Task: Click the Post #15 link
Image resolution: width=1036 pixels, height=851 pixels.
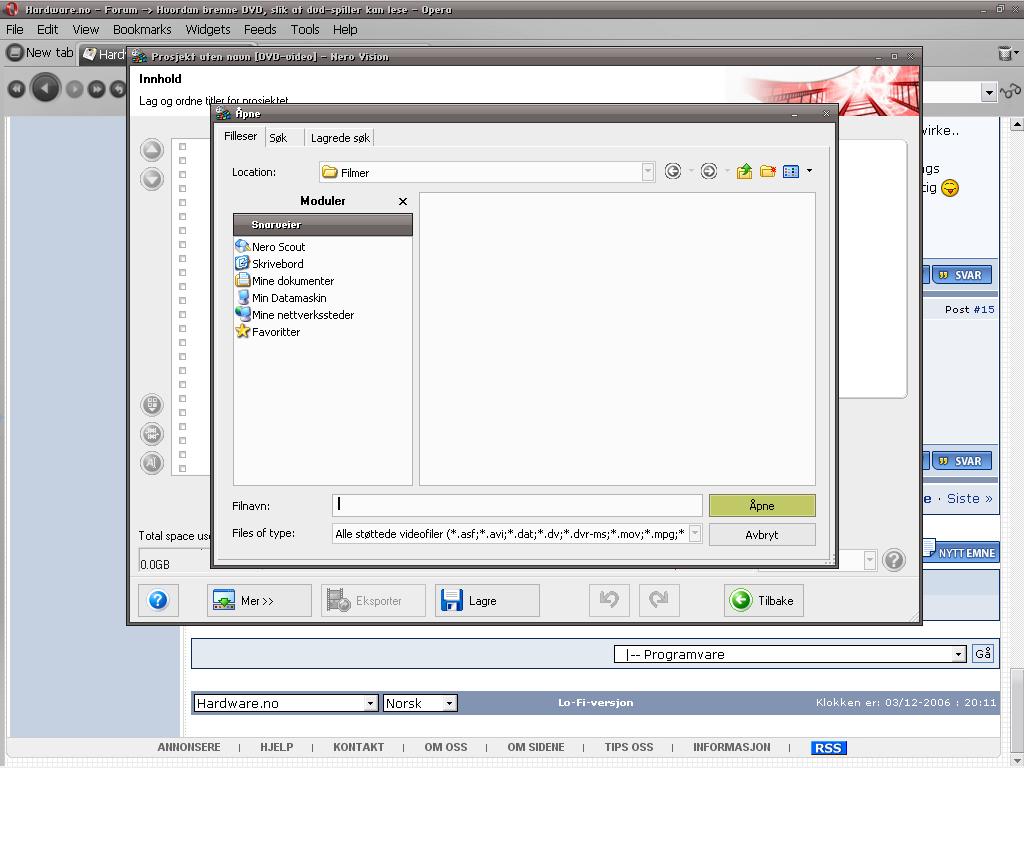Action: (969, 309)
